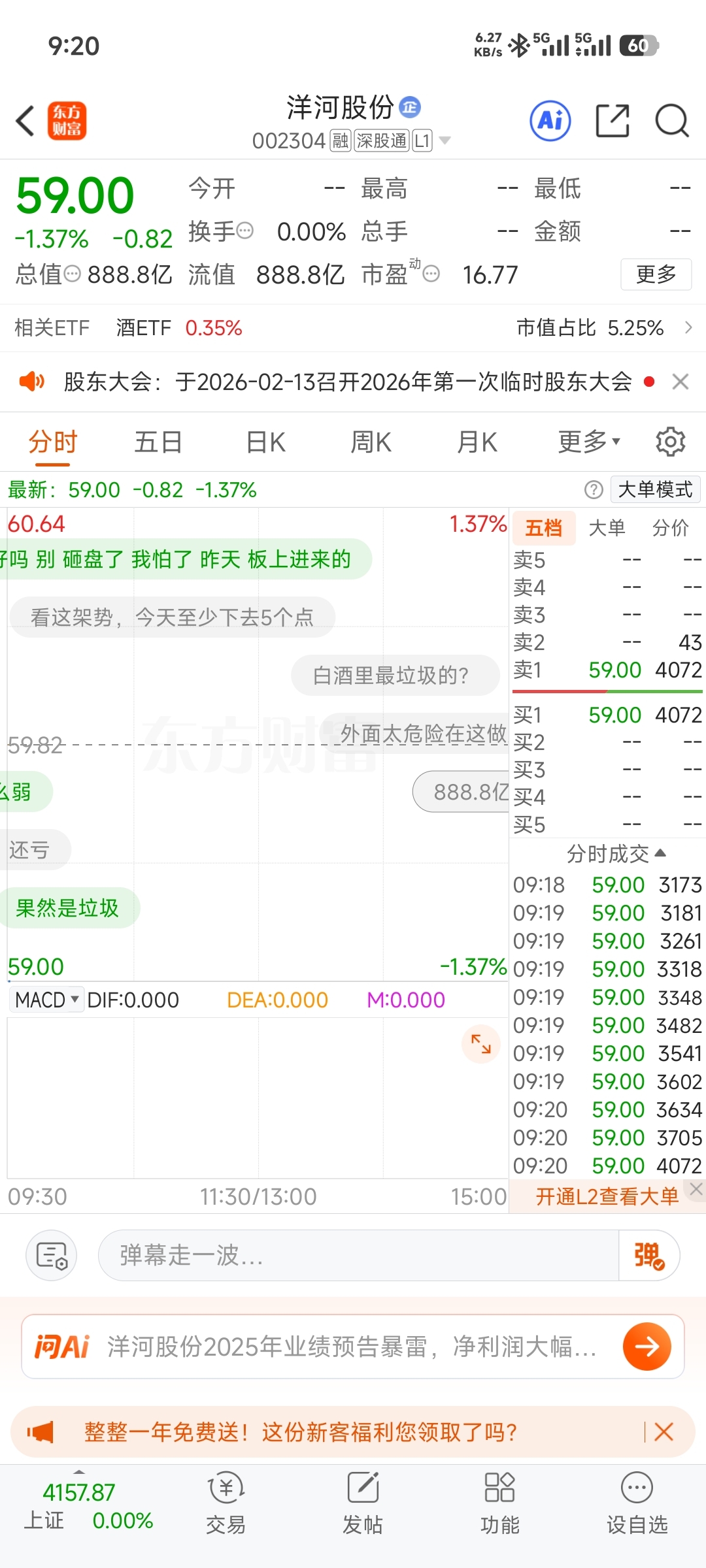Switch to the 日K chart tab

(x=266, y=442)
